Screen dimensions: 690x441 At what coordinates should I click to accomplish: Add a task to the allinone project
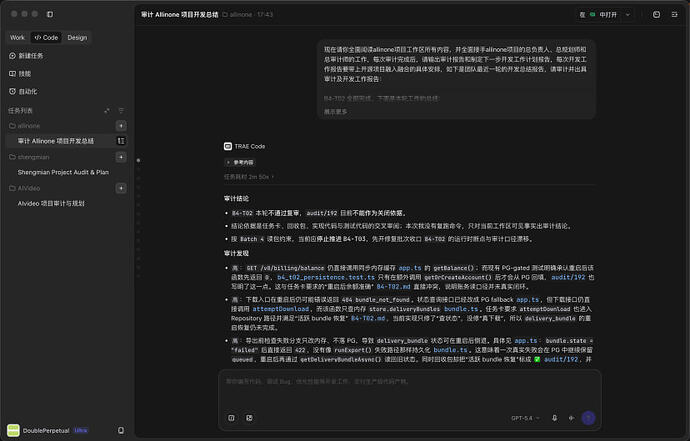click(121, 126)
